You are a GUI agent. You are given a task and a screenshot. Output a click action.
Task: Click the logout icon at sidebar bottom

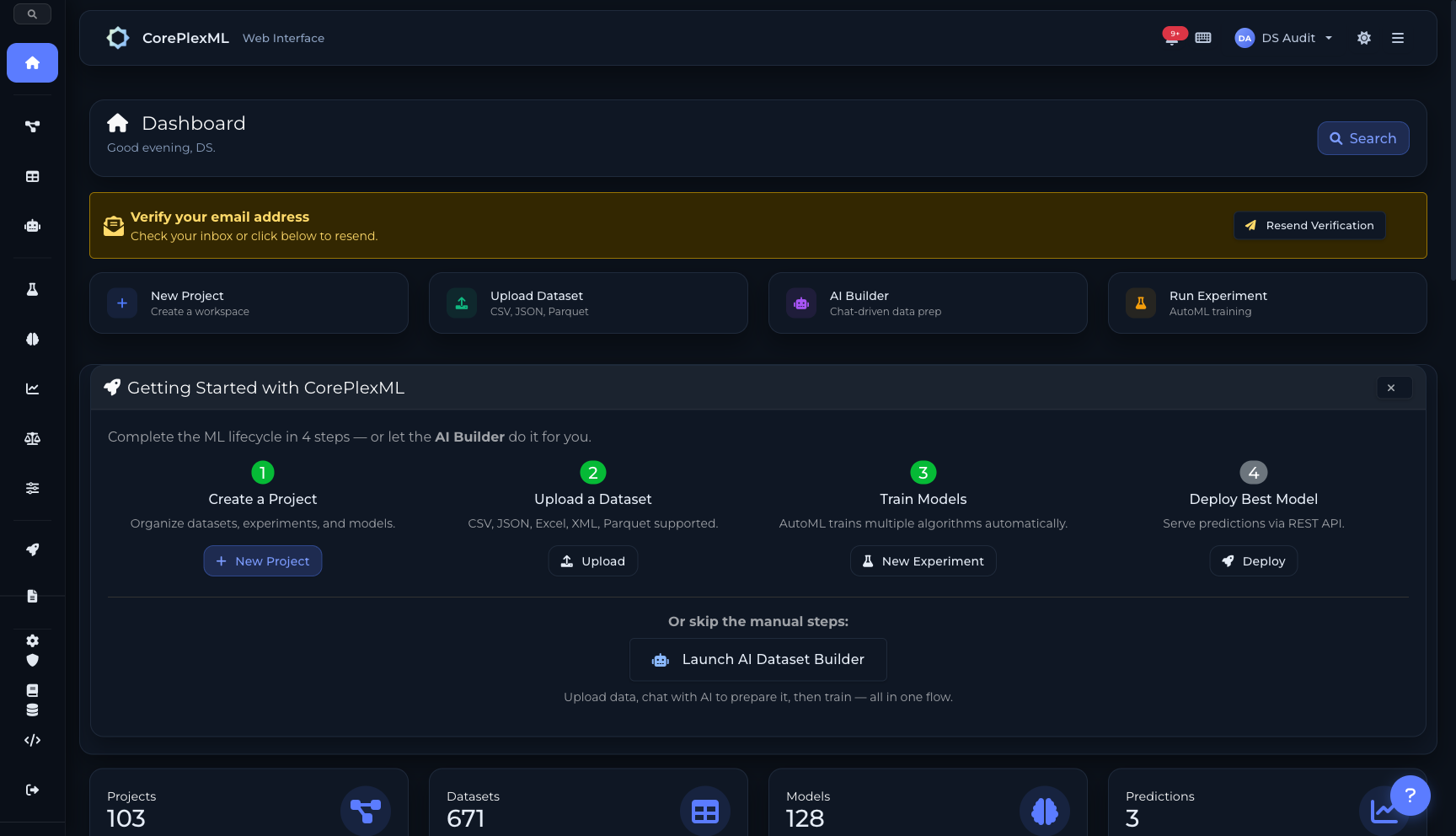coord(32,790)
